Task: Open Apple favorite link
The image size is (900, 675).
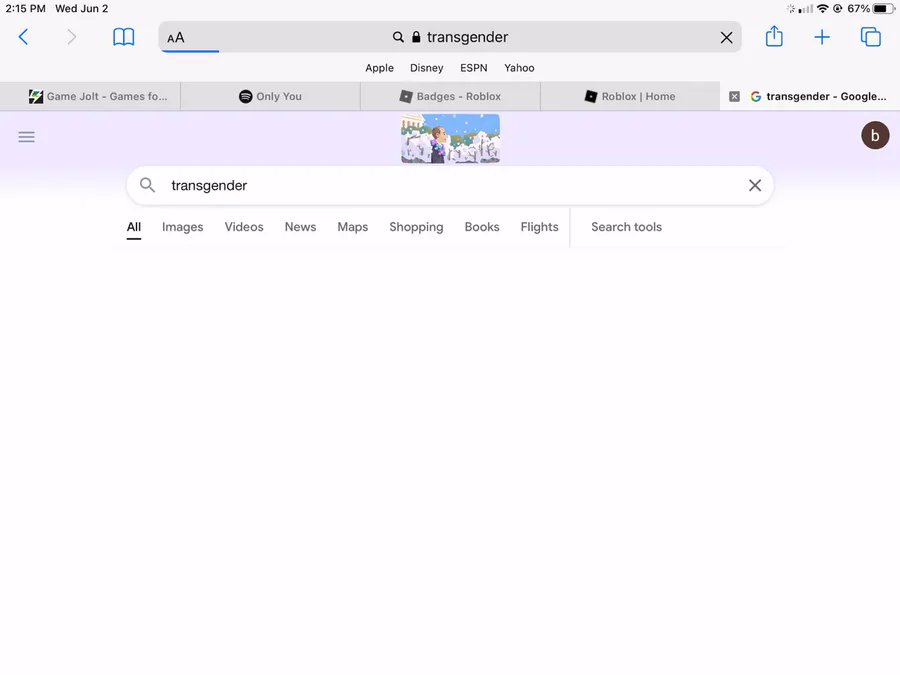Action: coord(379,68)
